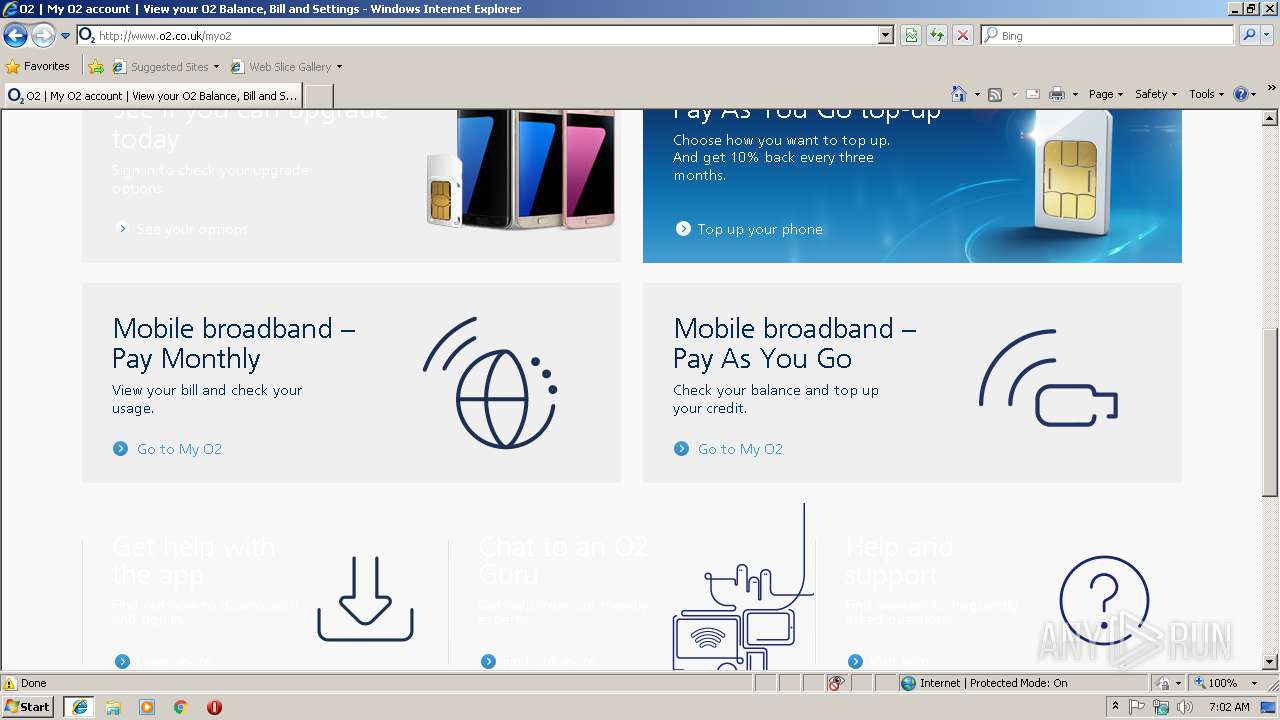This screenshot has width=1280, height=720.
Task: Stop loading with the red X icon
Action: (962, 36)
